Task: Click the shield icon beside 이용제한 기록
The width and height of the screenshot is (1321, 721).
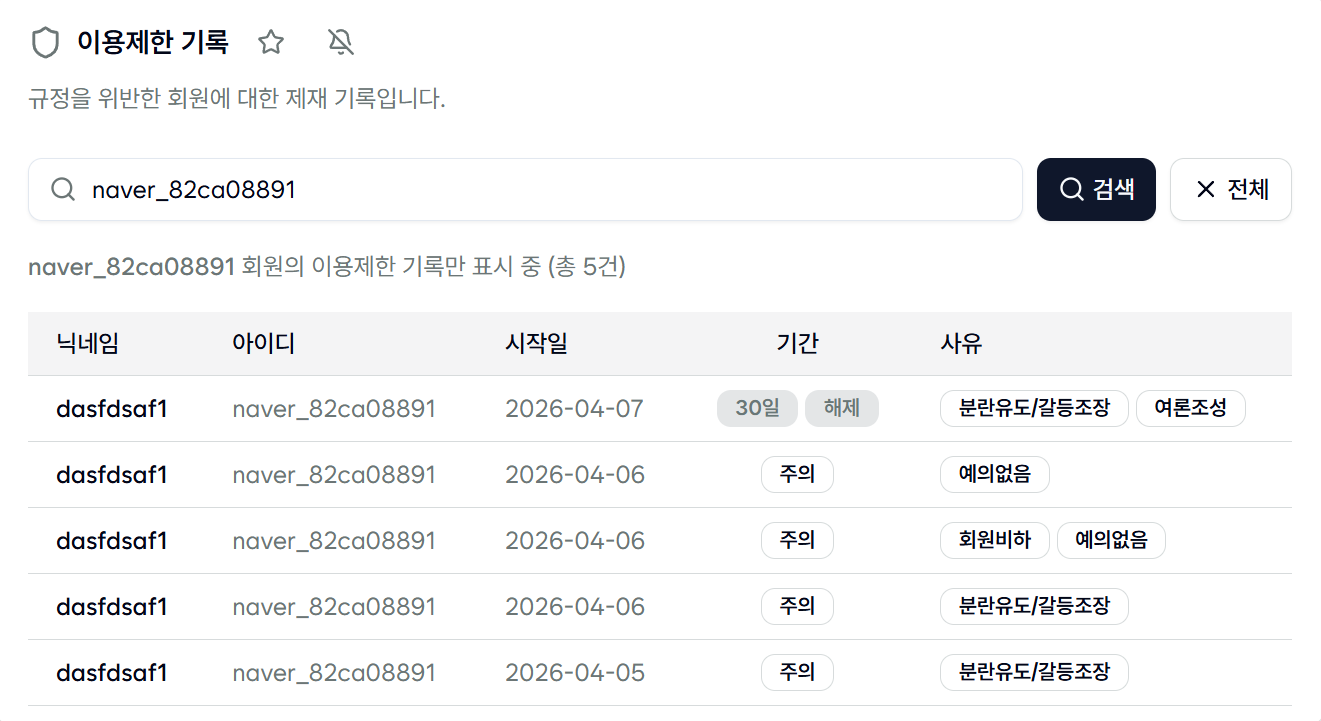Action: coord(46,43)
